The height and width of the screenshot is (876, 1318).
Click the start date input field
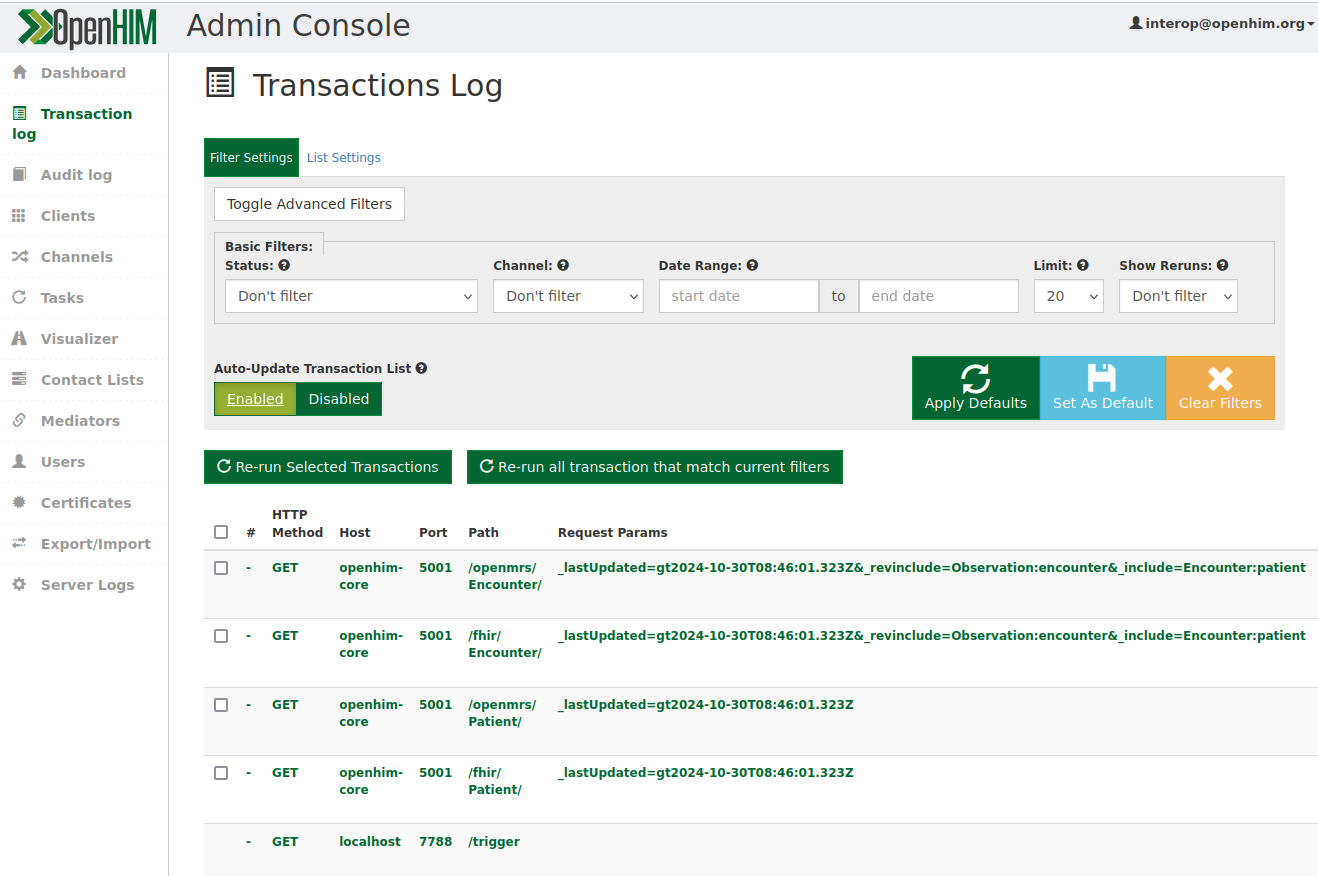[x=739, y=296]
